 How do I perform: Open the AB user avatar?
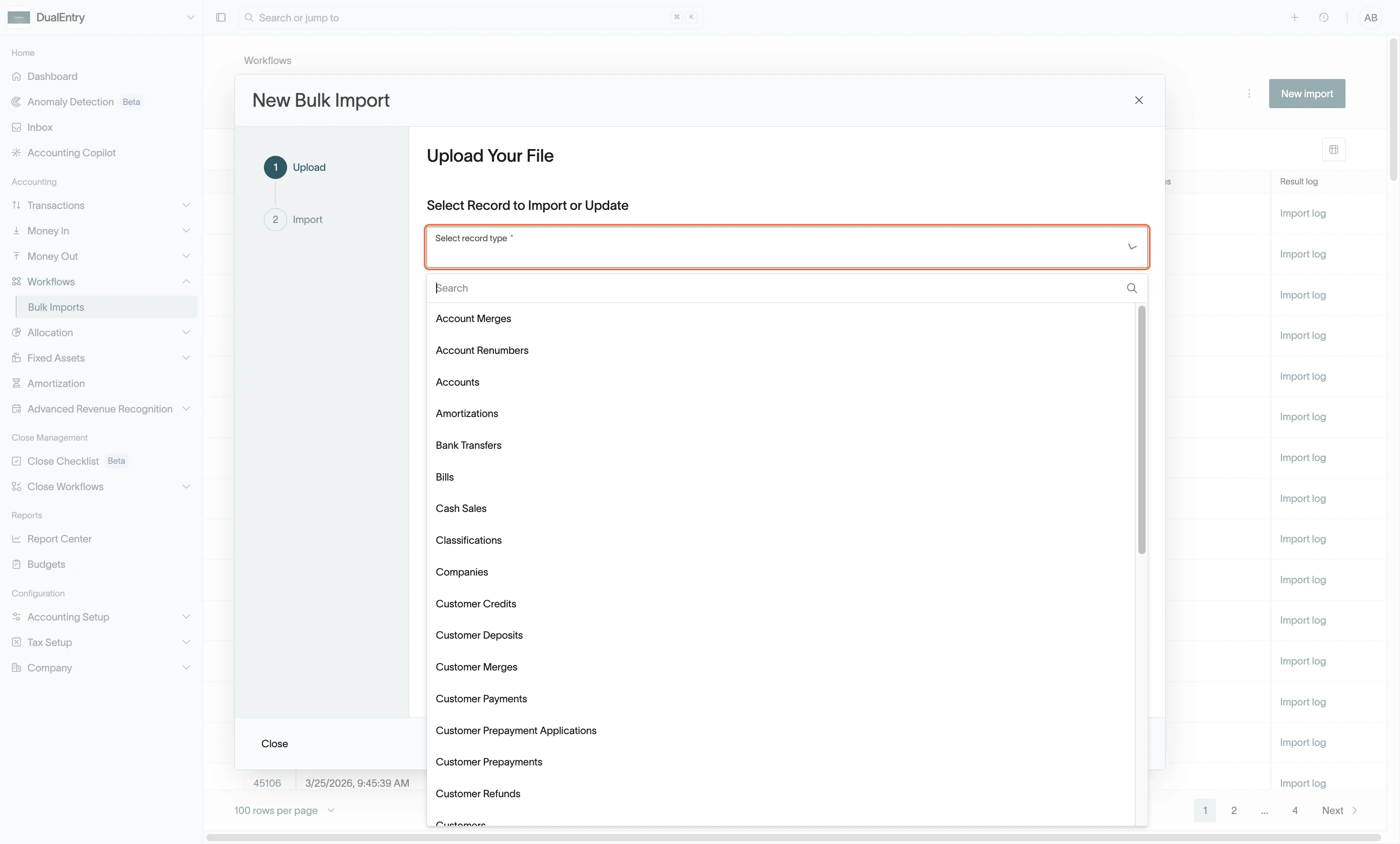click(1370, 18)
